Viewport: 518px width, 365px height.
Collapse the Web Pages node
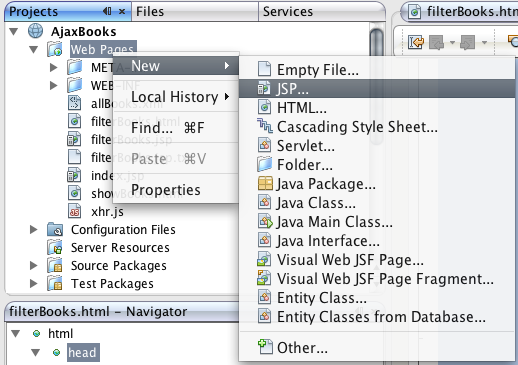click(x=33, y=50)
